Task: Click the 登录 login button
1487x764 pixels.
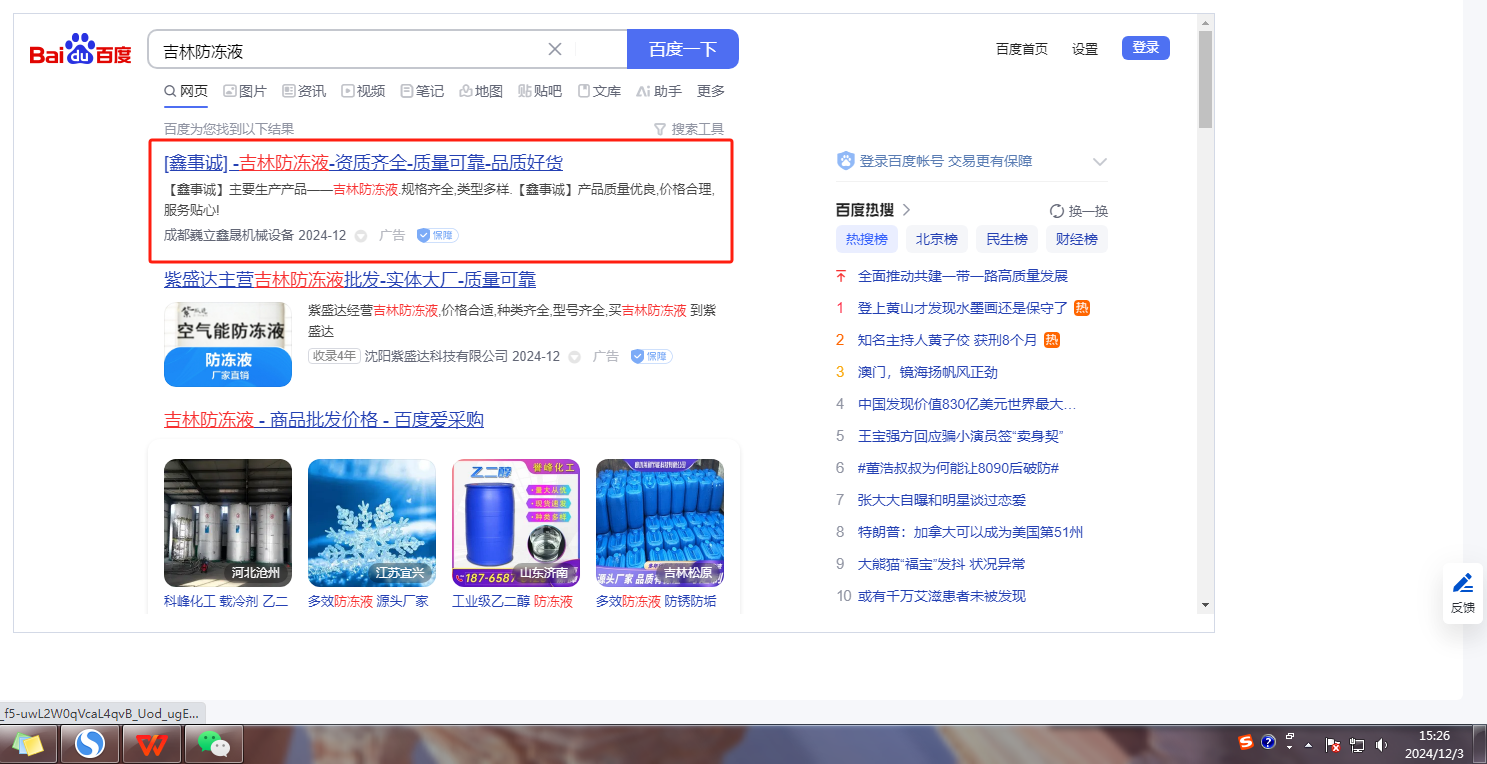Action: pyautogui.click(x=1146, y=48)
